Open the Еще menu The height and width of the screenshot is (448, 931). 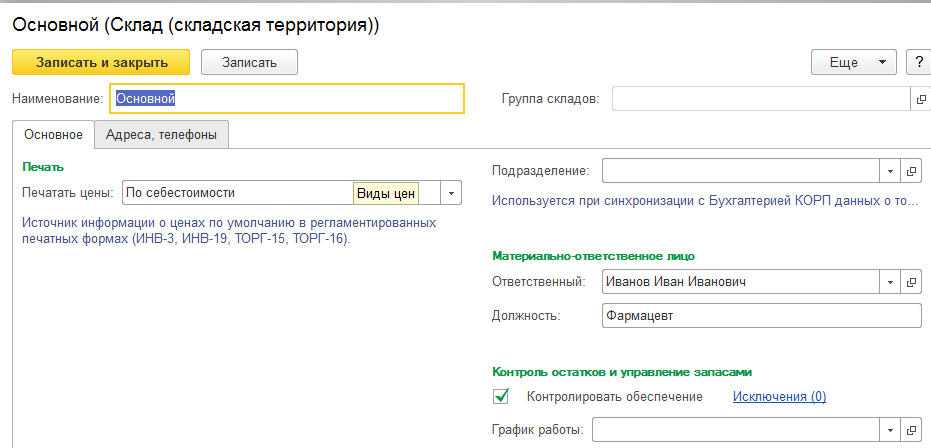point(854,62)
